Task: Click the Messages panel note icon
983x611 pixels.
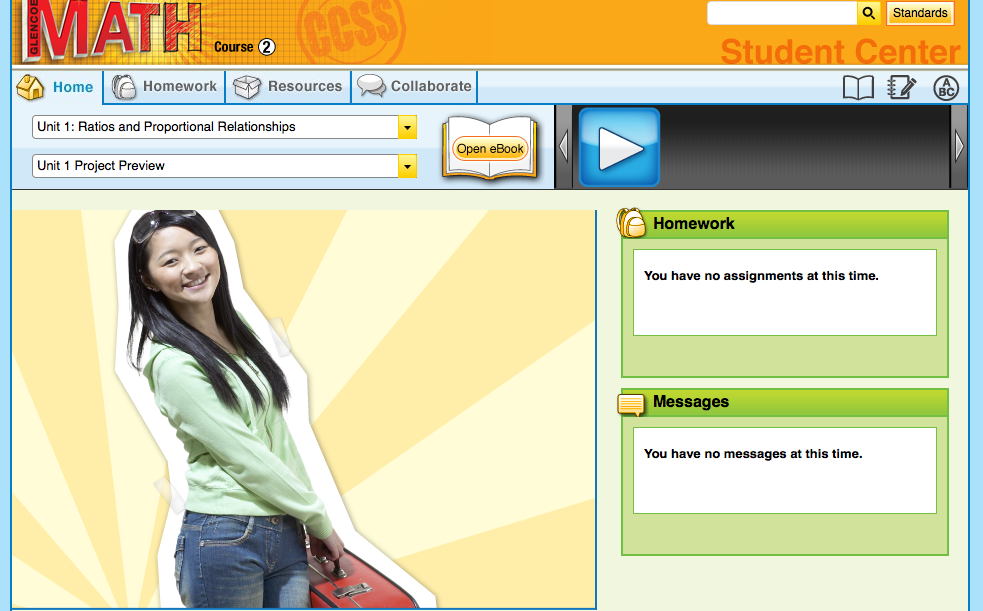Action: coord(631,405)
